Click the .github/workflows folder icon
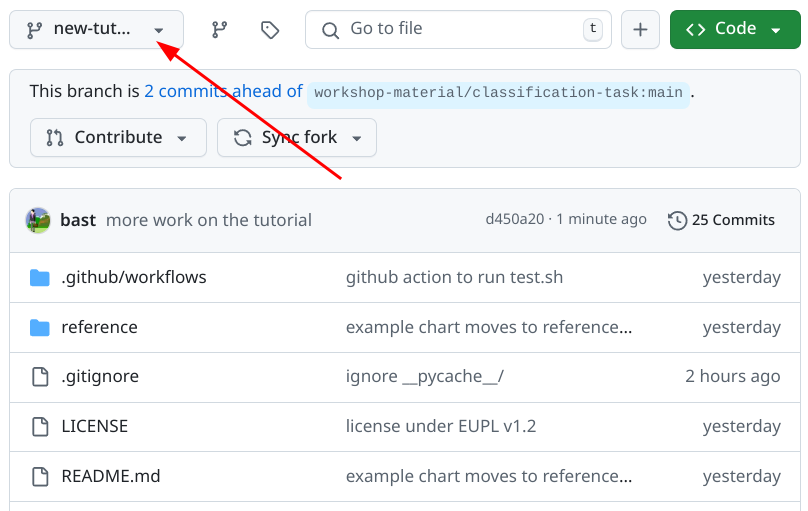Image resolution: width=808 pixels, height=511 pixels. click(x=40, y=277)
